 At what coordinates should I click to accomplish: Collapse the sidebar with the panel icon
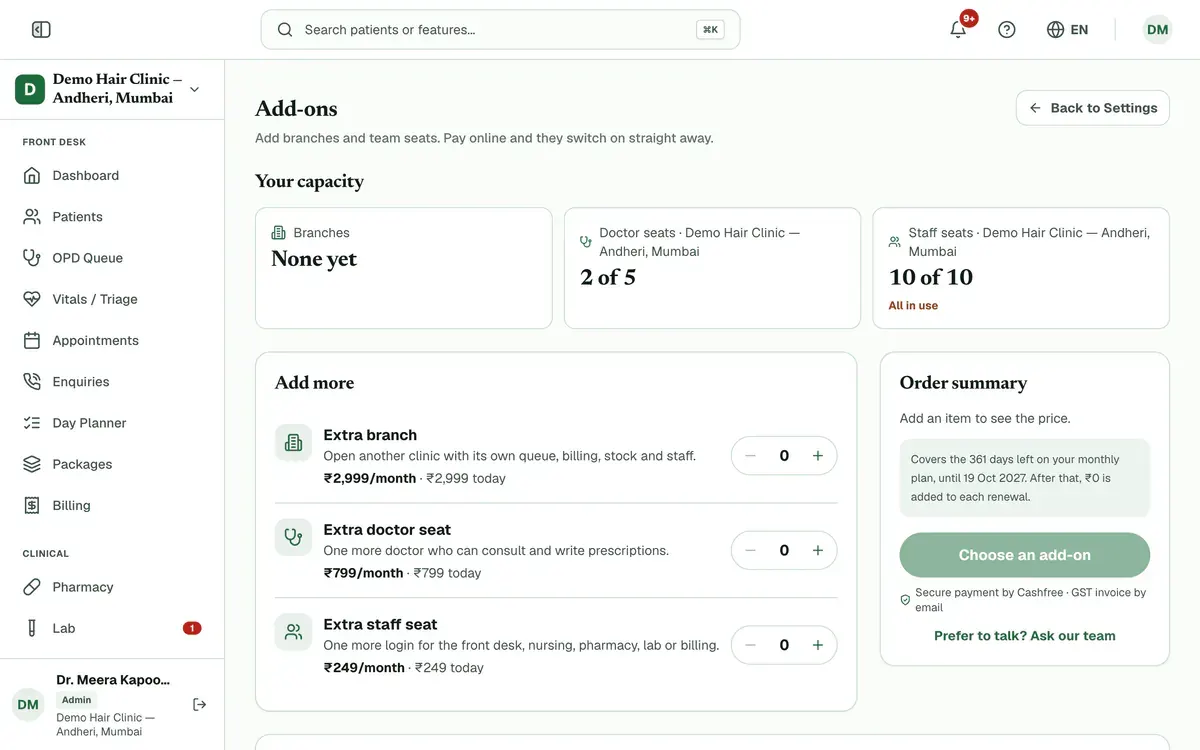click(x=41, y=30)
